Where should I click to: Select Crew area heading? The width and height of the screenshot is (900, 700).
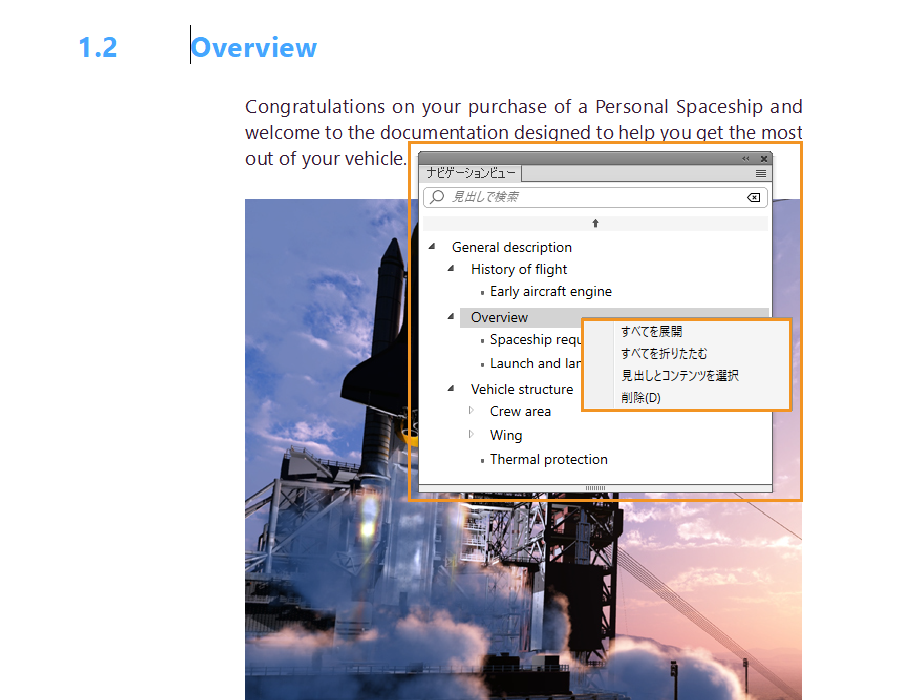click(x=520, y=411)
